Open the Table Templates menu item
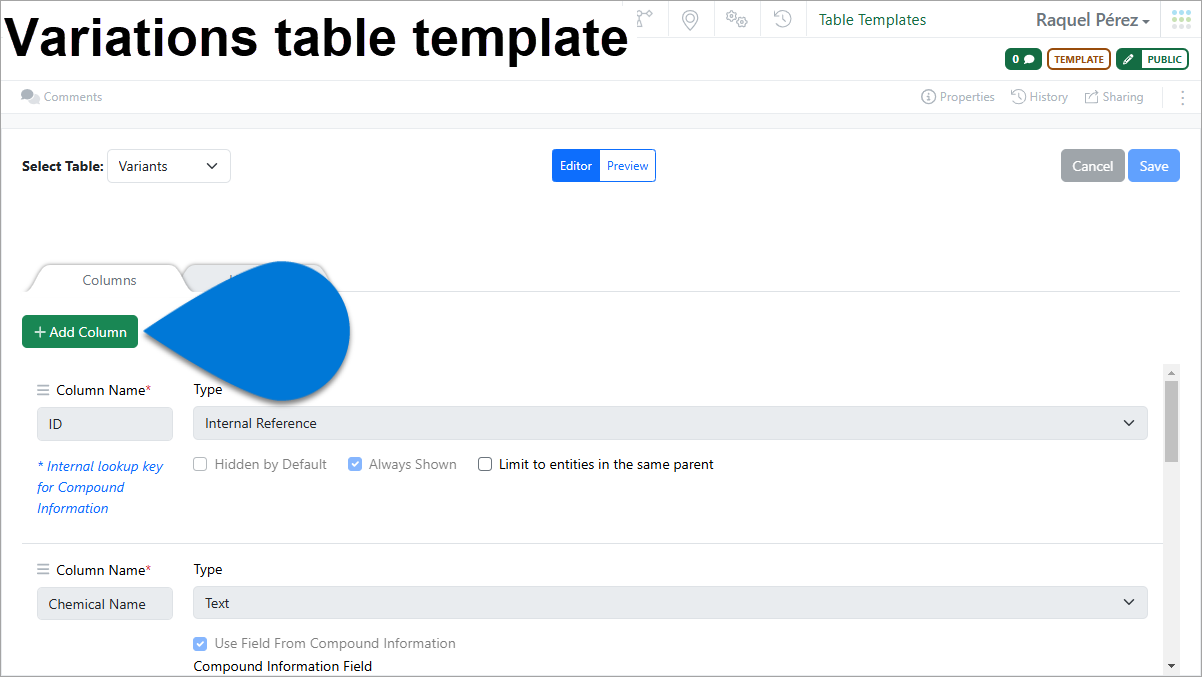 872,19
